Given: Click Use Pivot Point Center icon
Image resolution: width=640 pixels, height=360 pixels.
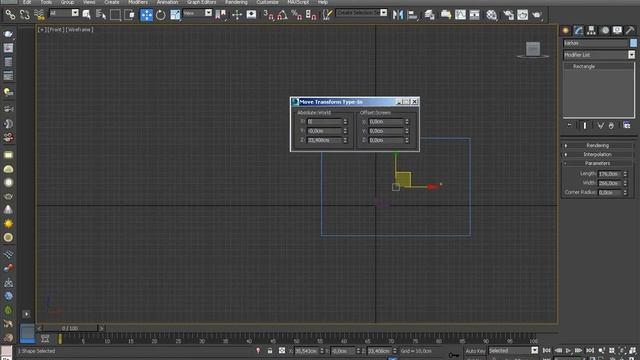Looking at the screenshot, I should [x=221, y=15].
